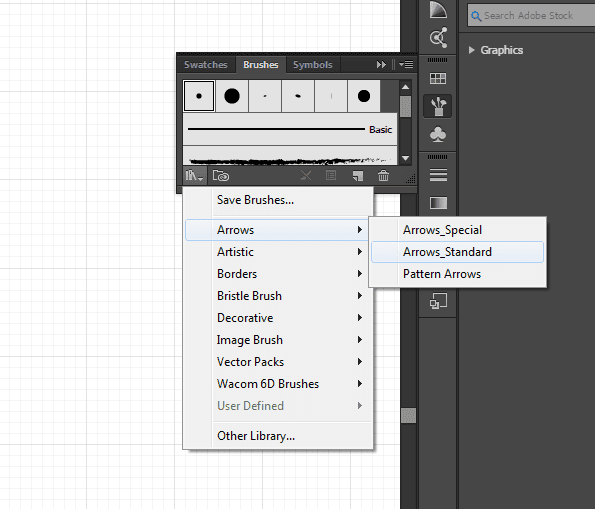Viewport: 595px width, 509px height.
Task: Select the angled oval brush thumbnail
Action: click(298, 96)
